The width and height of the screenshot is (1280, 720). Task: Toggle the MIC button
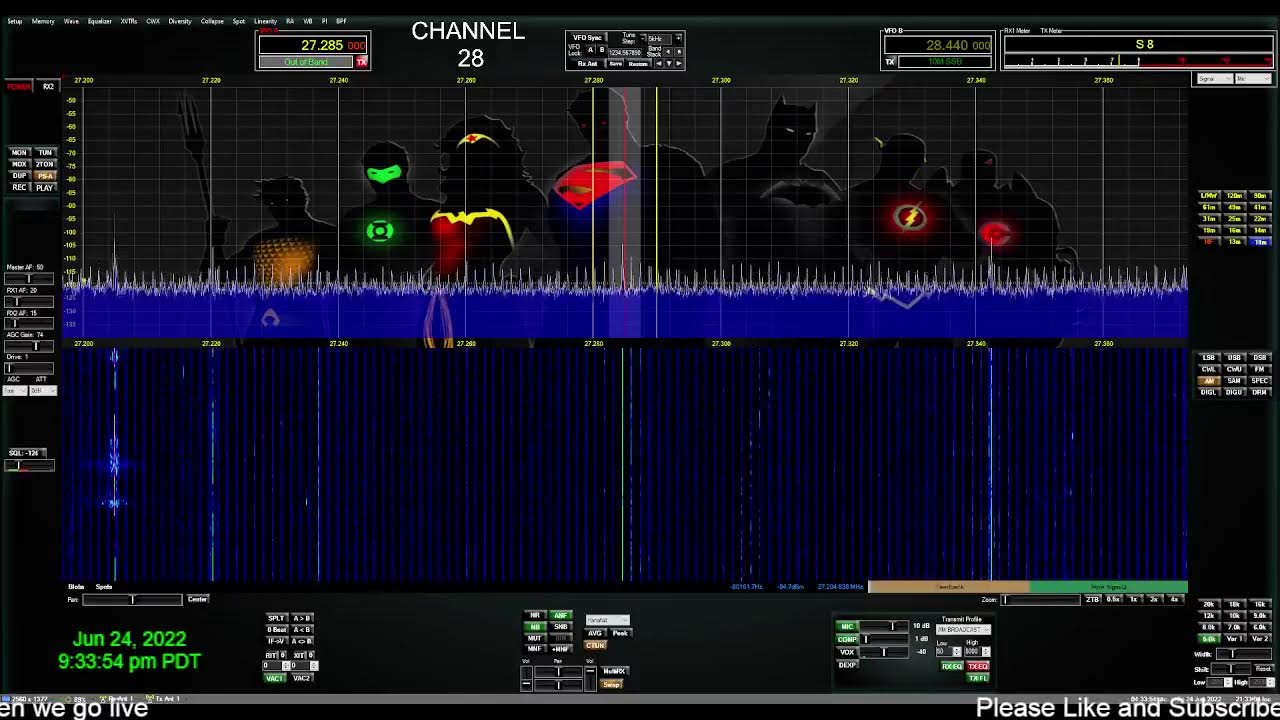(x=847, y=627)
